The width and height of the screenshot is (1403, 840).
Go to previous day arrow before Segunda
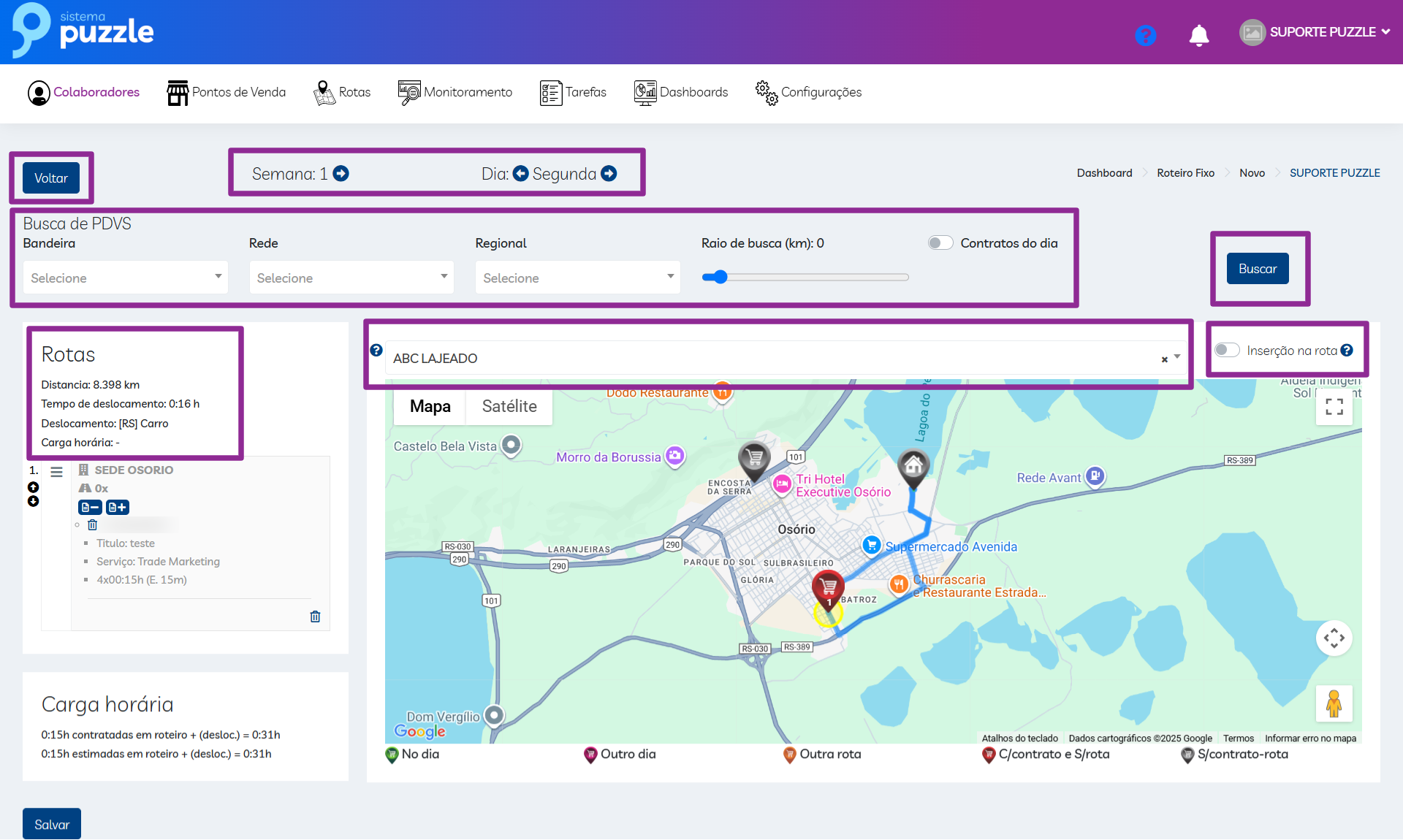520,173
